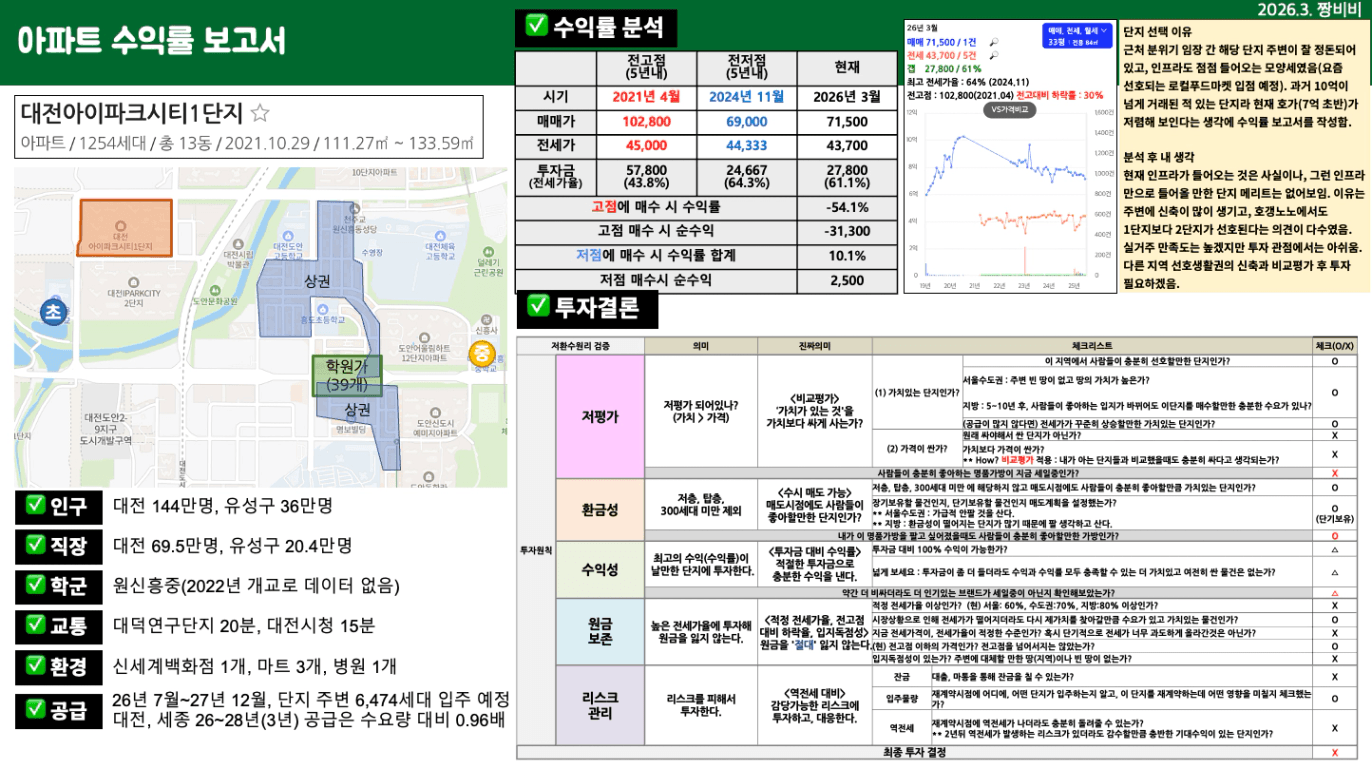The image size is (1372, 769).
Task: Click the 전저점 (5년내) column header
Action: point(746,66)
